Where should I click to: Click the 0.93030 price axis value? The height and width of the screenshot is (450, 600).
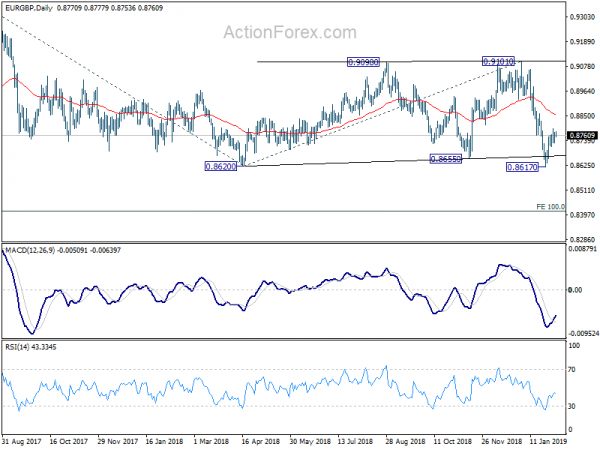pos(582,17)
